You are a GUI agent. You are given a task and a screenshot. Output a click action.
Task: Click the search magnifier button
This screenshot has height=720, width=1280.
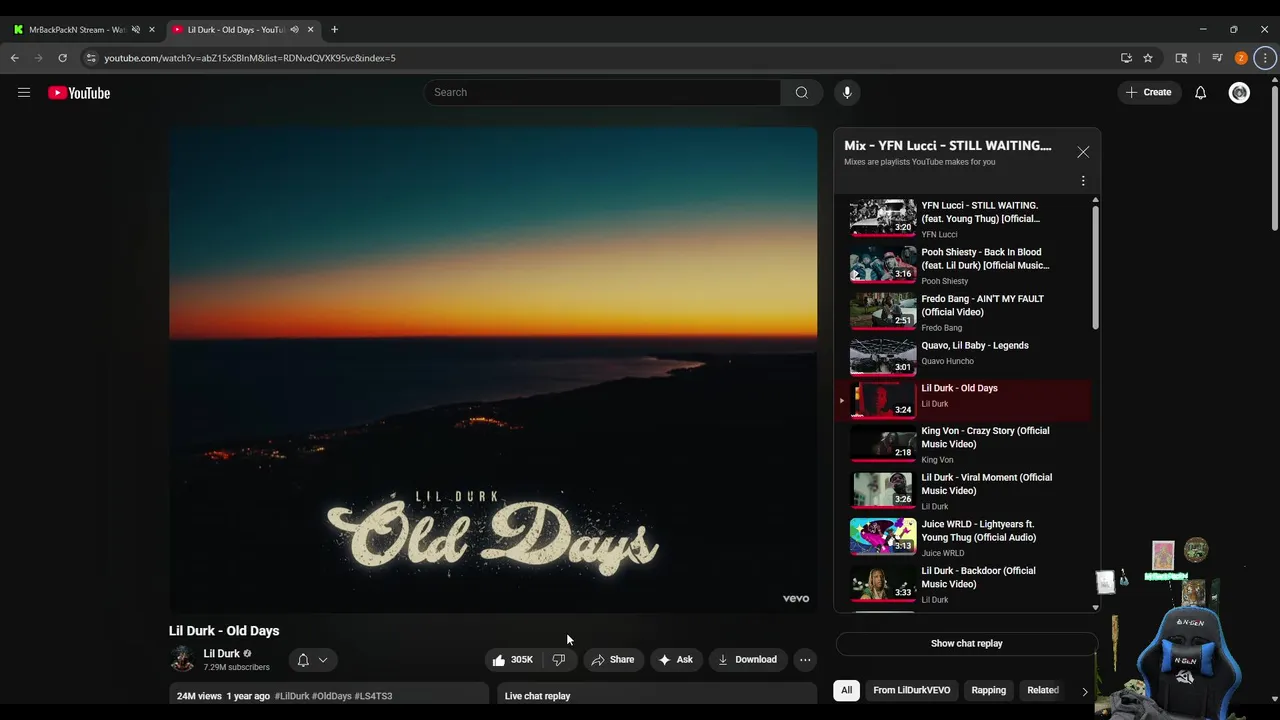pos(802,92)
